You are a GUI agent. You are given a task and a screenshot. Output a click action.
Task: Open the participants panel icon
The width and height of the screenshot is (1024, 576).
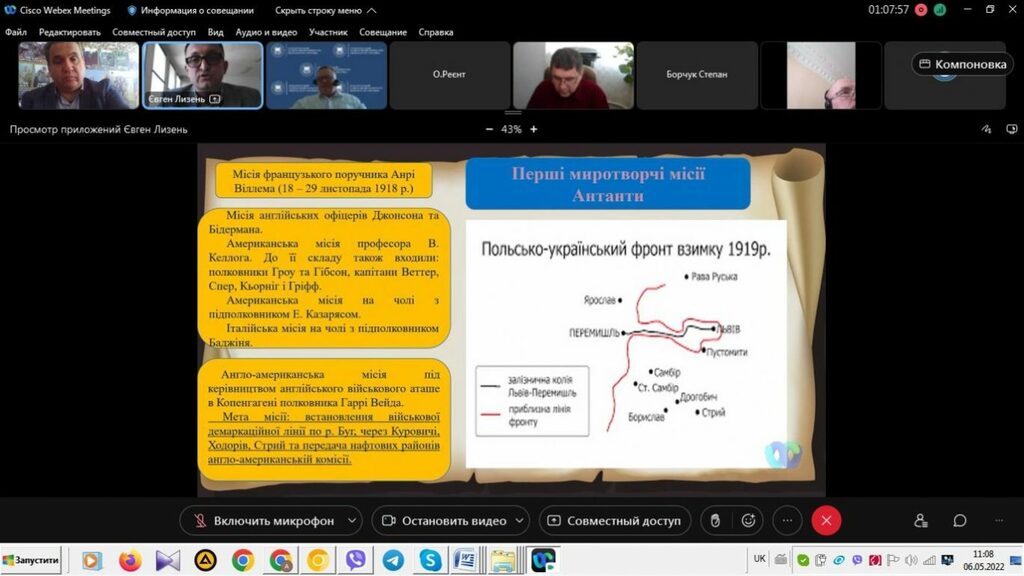coord(921,521)
